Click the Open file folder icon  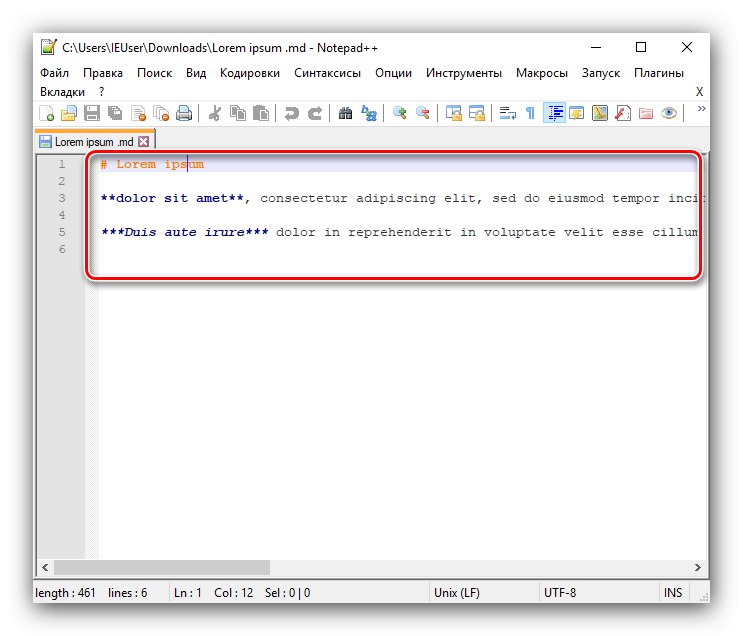point(69,113)
